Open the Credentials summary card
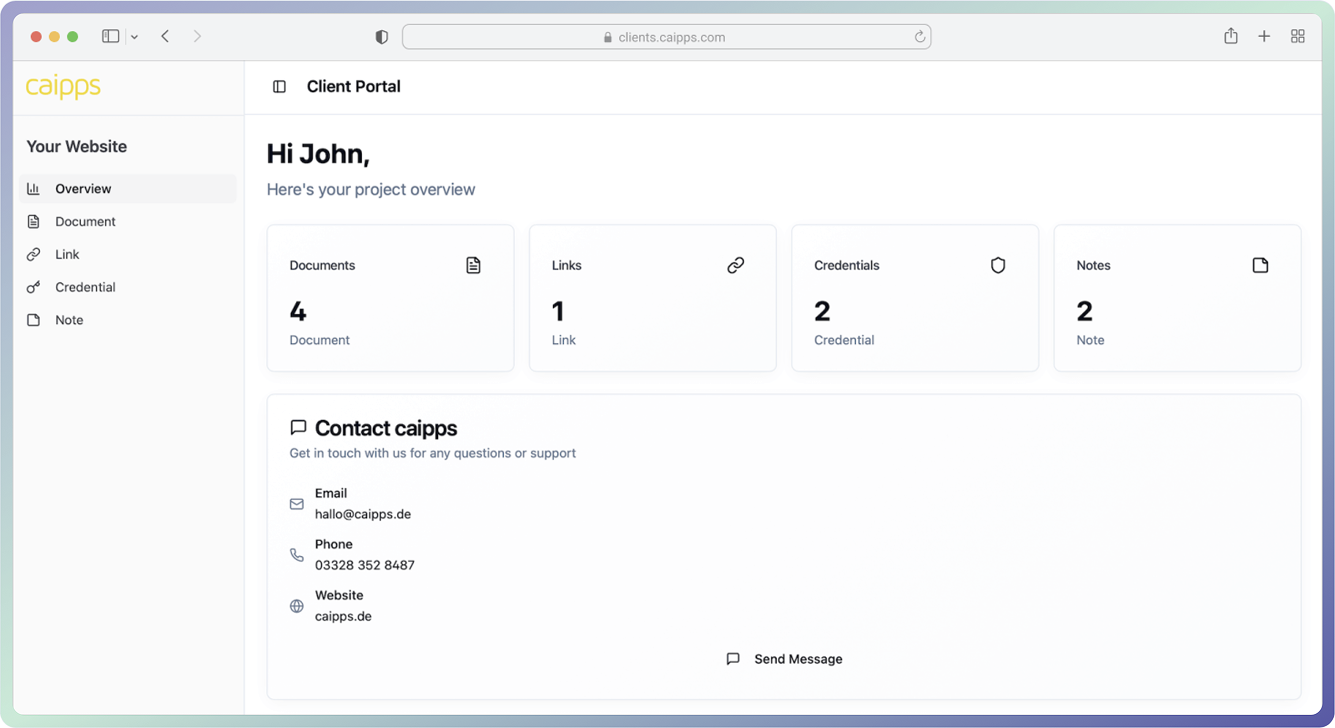1335x728 pixels. point(915,298)
